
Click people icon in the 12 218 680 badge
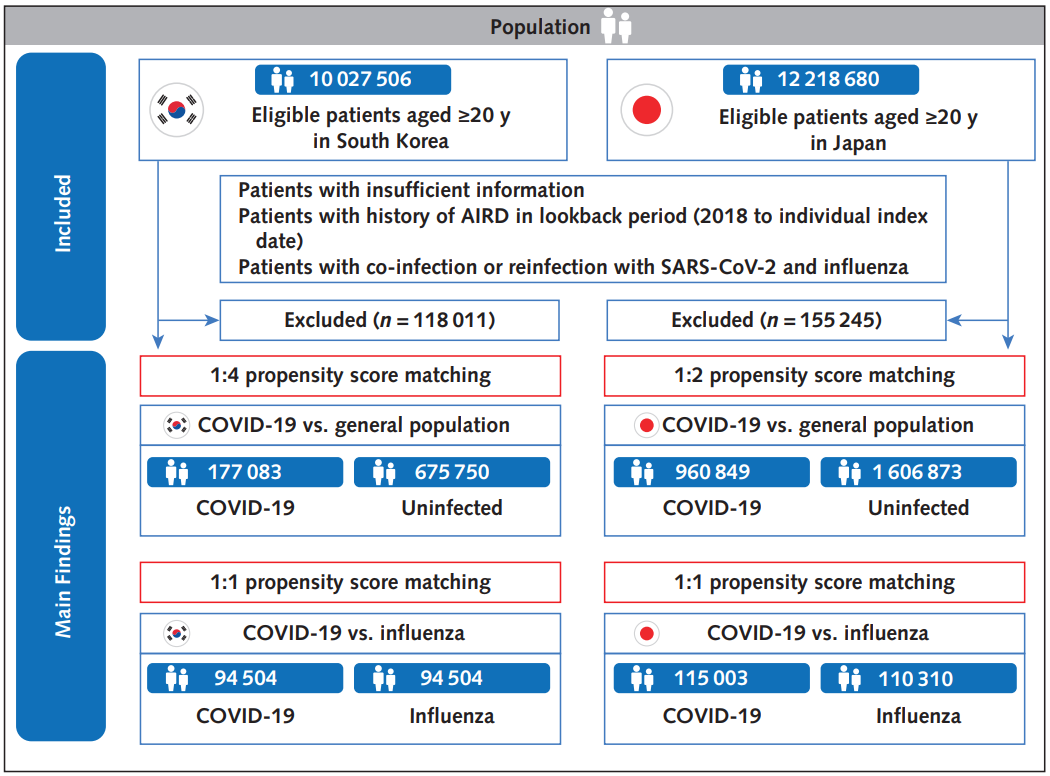pyautogui.click(x=751, y=80)
